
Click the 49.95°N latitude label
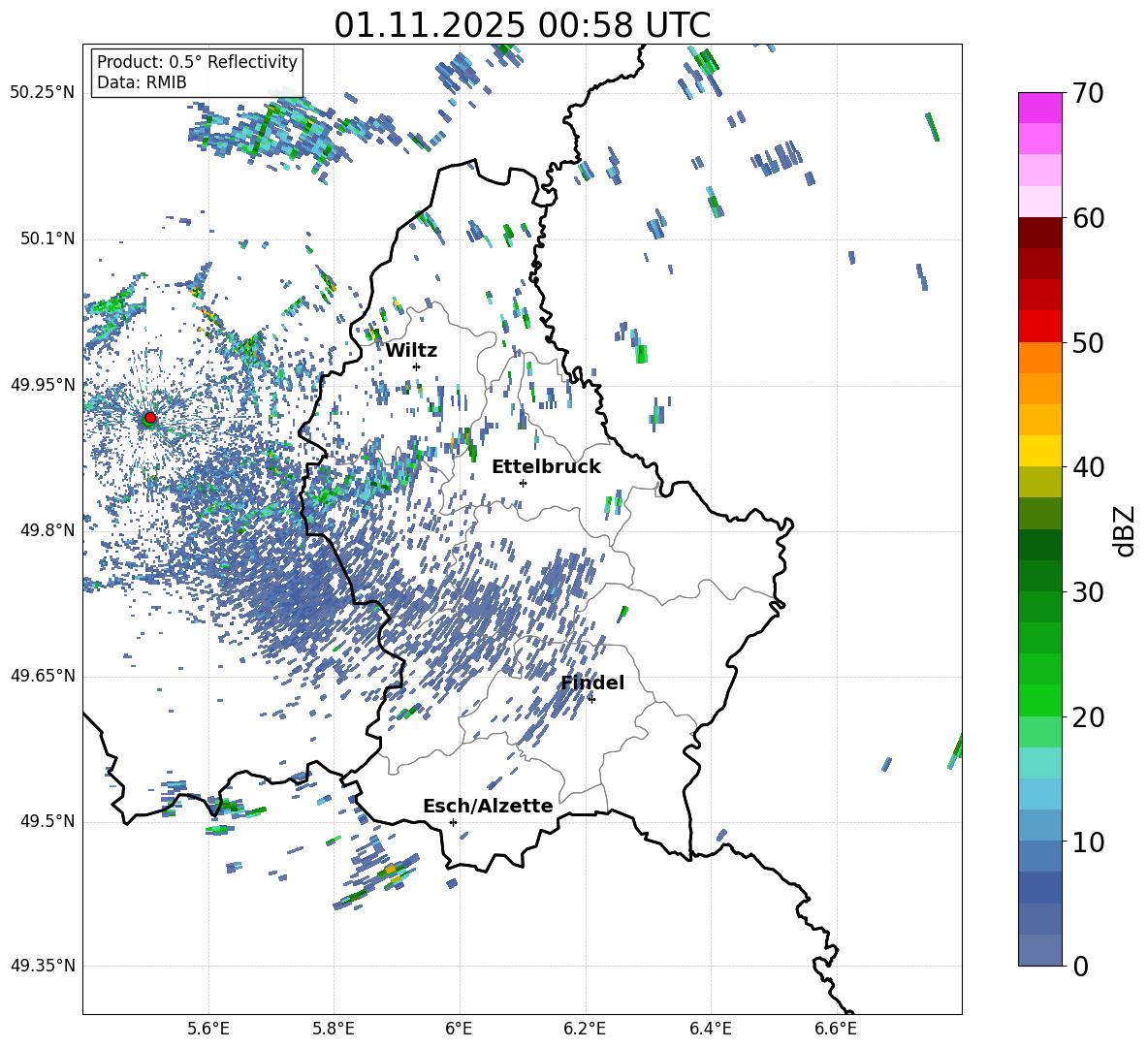[x=43, y=384]
